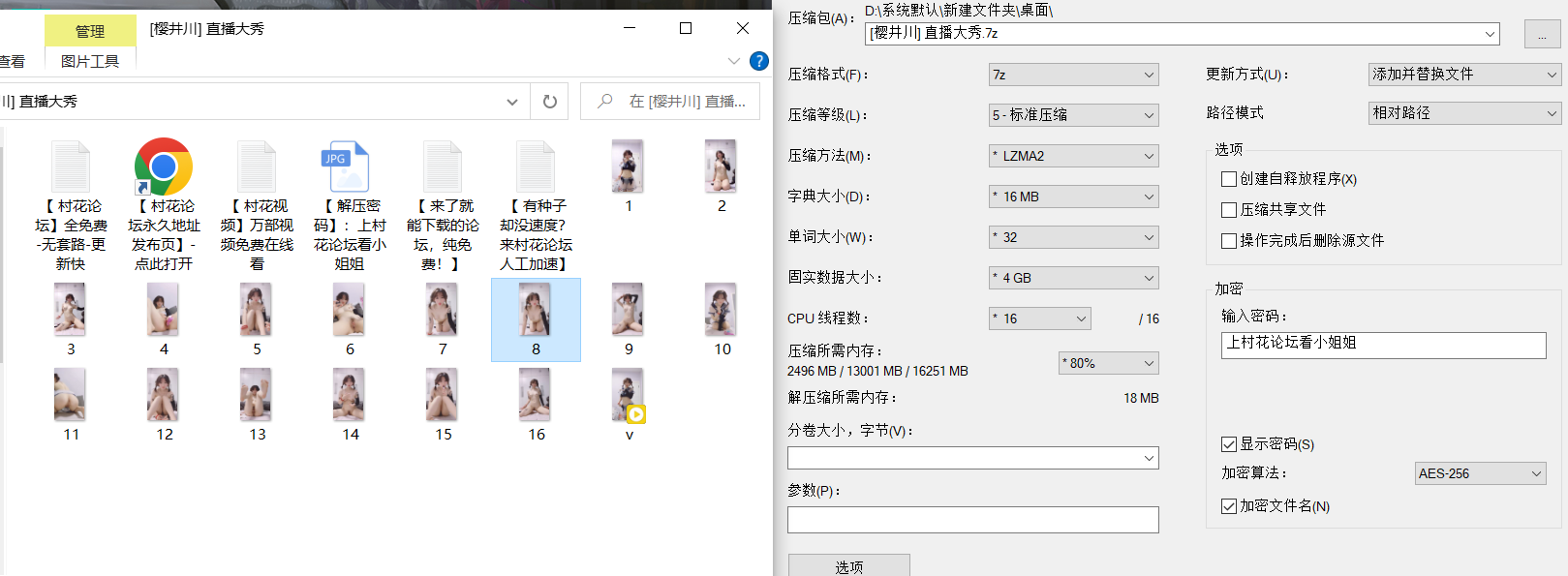Select image file named 6
This screenshot has height=576, width=1568.
[350, 319]
